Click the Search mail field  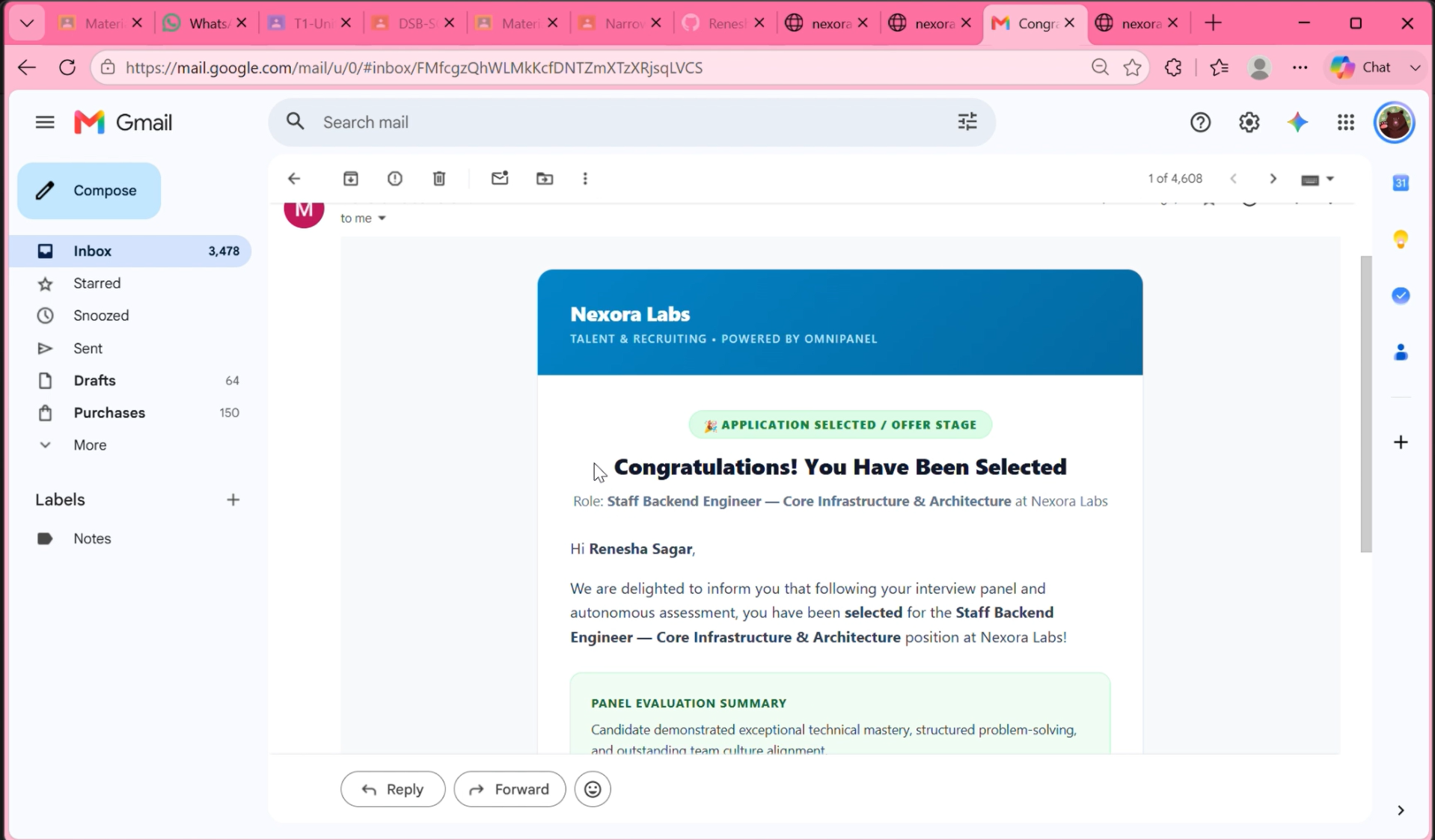pos(631,122)
